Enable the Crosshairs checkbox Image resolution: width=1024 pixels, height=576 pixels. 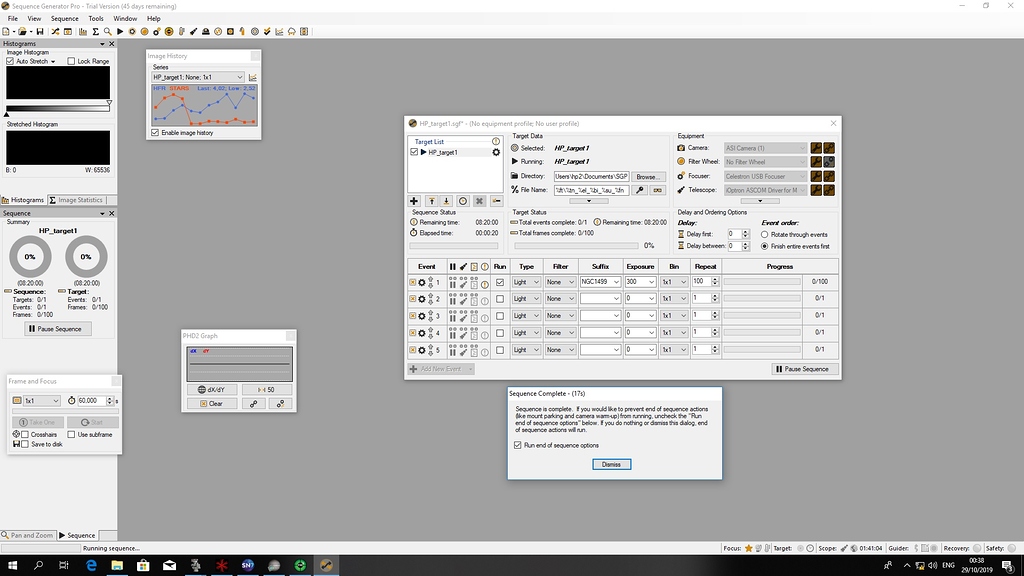coord(25,435)
